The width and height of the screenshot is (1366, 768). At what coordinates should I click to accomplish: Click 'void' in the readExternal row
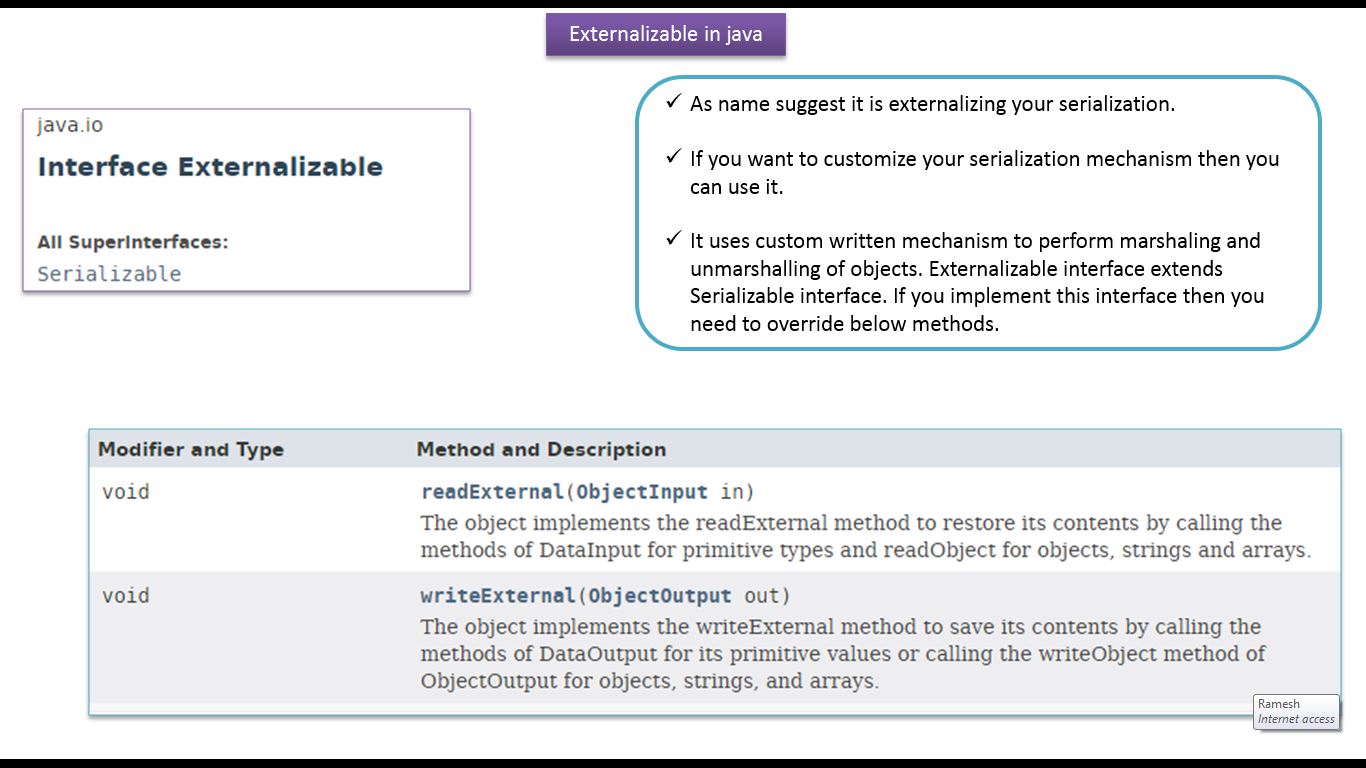coord(126,492)
